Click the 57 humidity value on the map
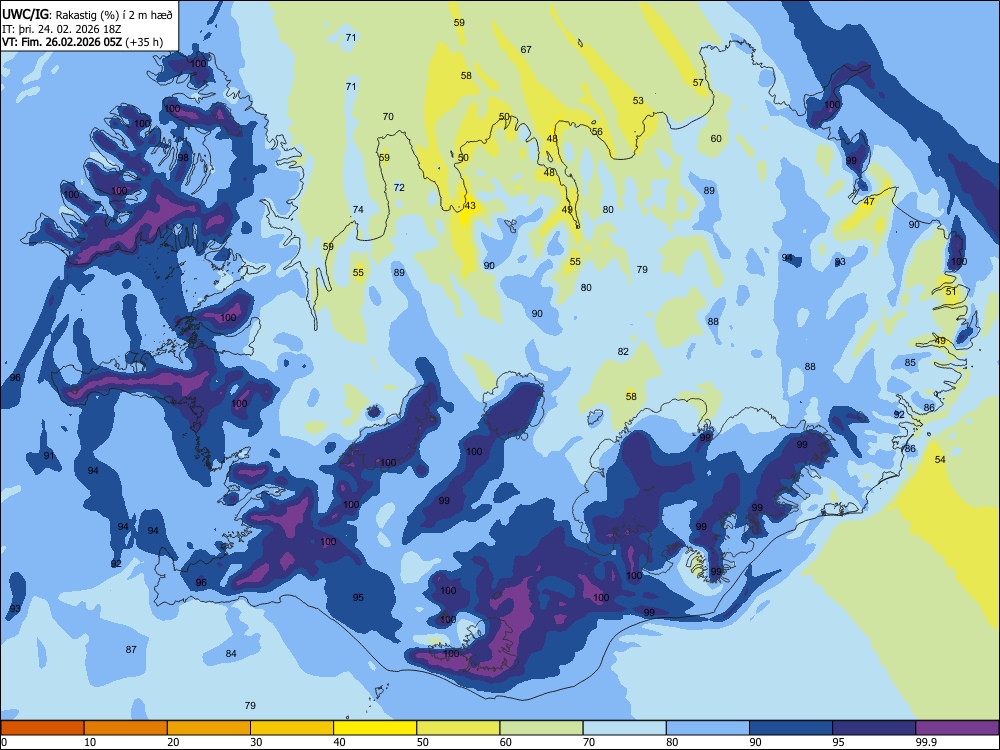 [698, 82]
